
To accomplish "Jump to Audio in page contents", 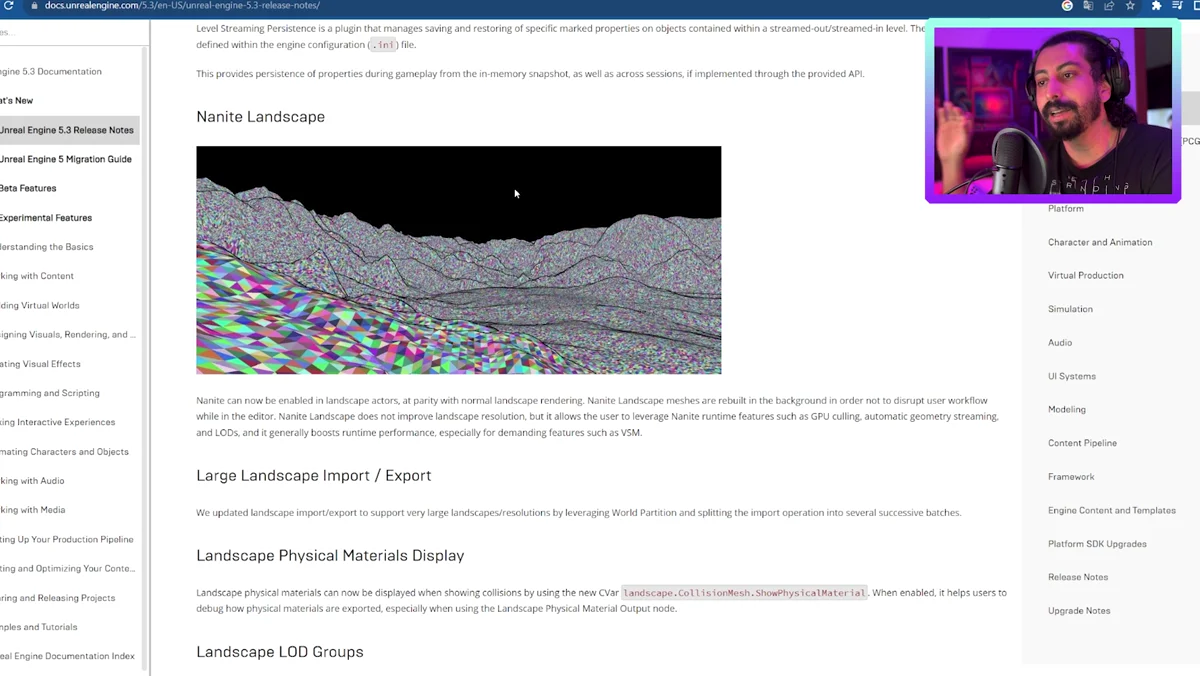I will (1060, 343).
